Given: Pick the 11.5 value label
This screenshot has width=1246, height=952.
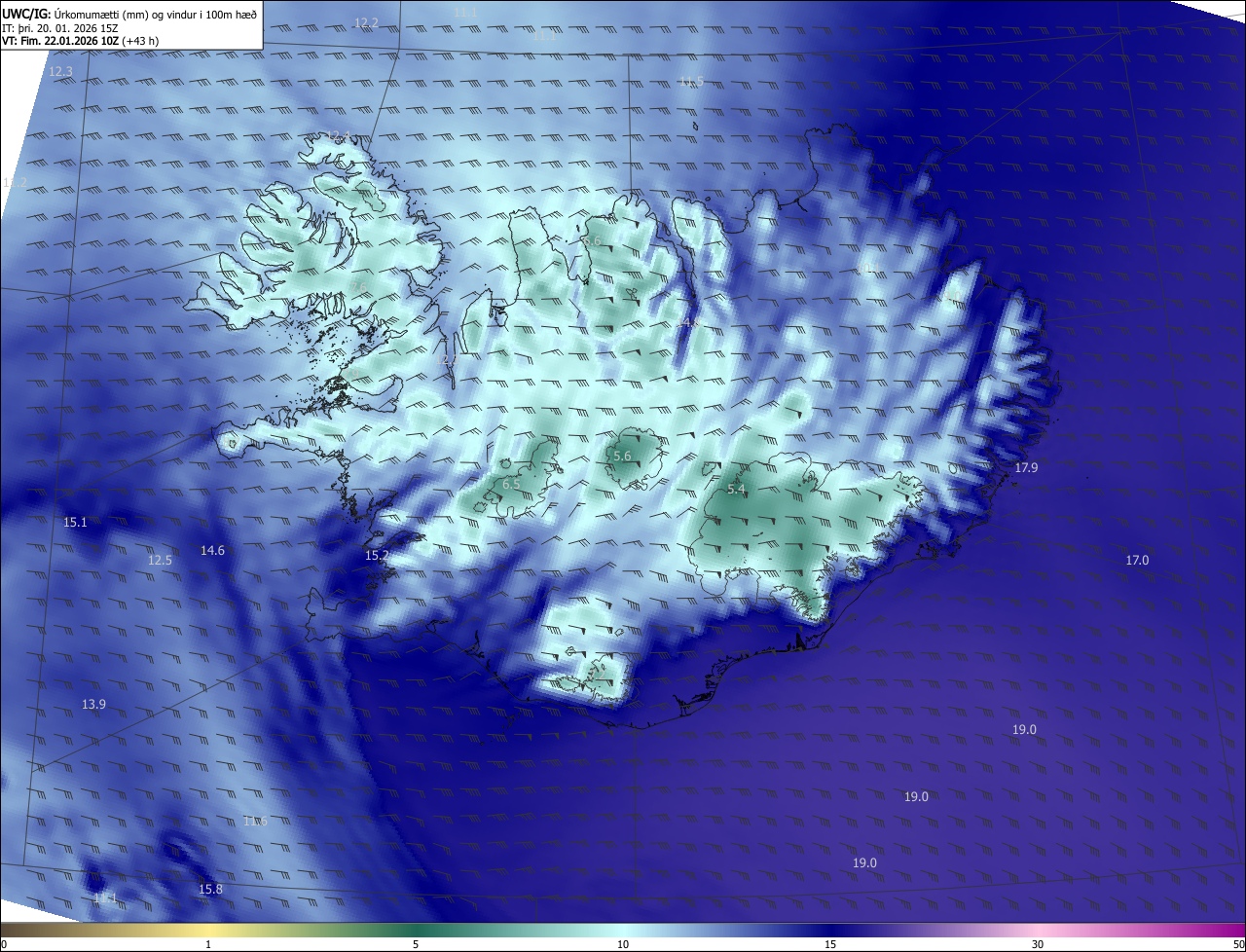Looking at the screenshot, I should (691, 82).
